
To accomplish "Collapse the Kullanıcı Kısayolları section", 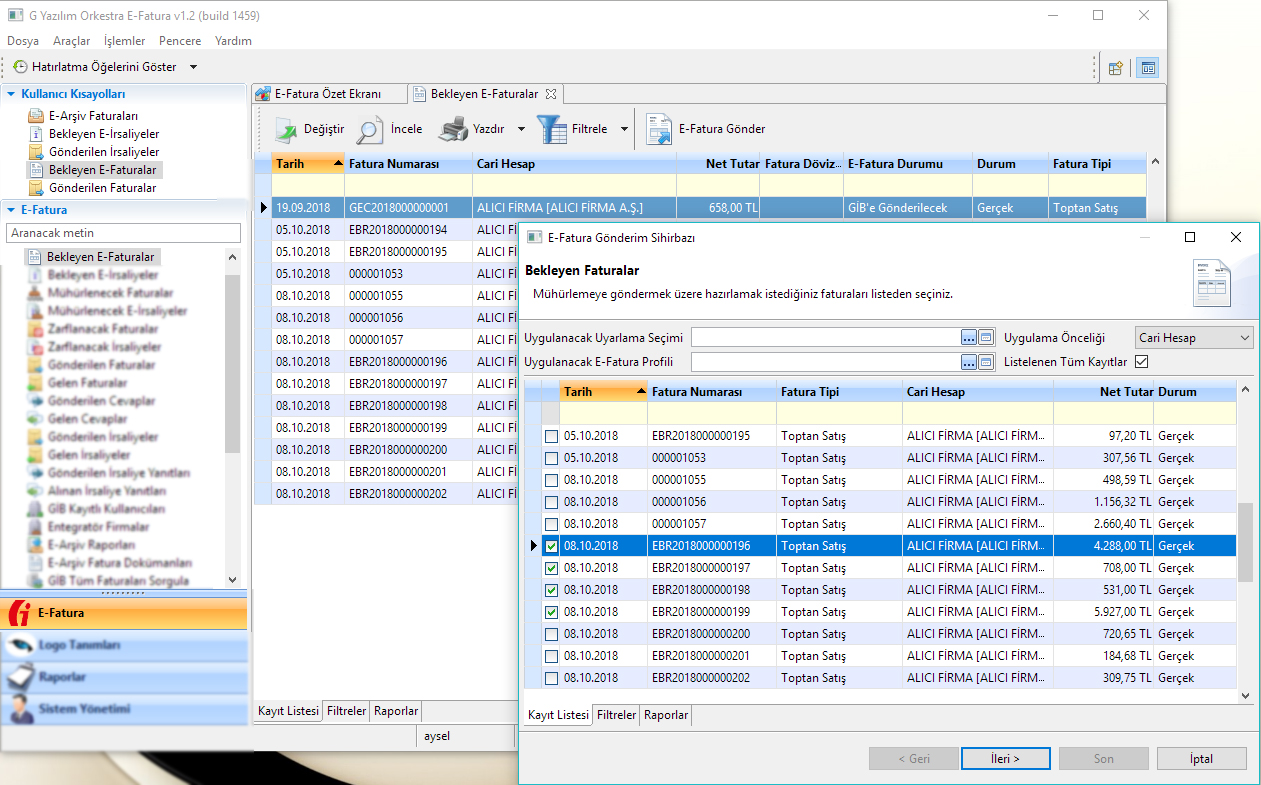I will (11, 94).
